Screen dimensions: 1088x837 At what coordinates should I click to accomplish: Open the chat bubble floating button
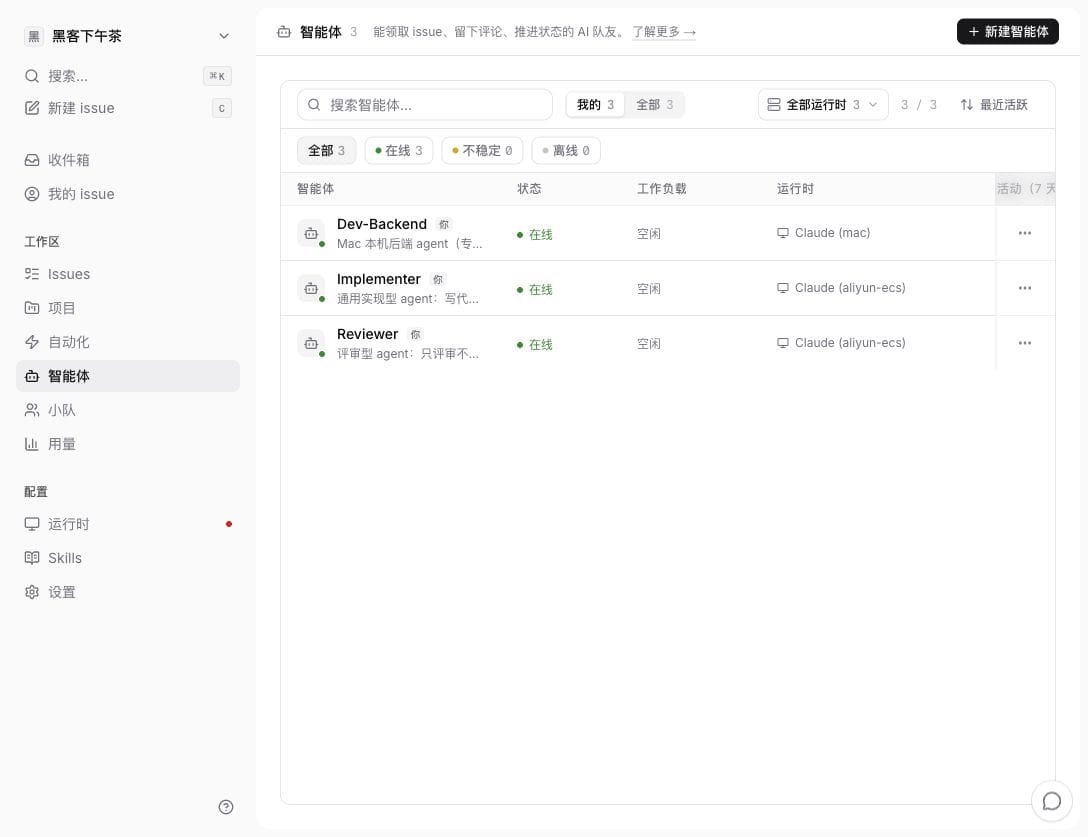(1051, 801)
